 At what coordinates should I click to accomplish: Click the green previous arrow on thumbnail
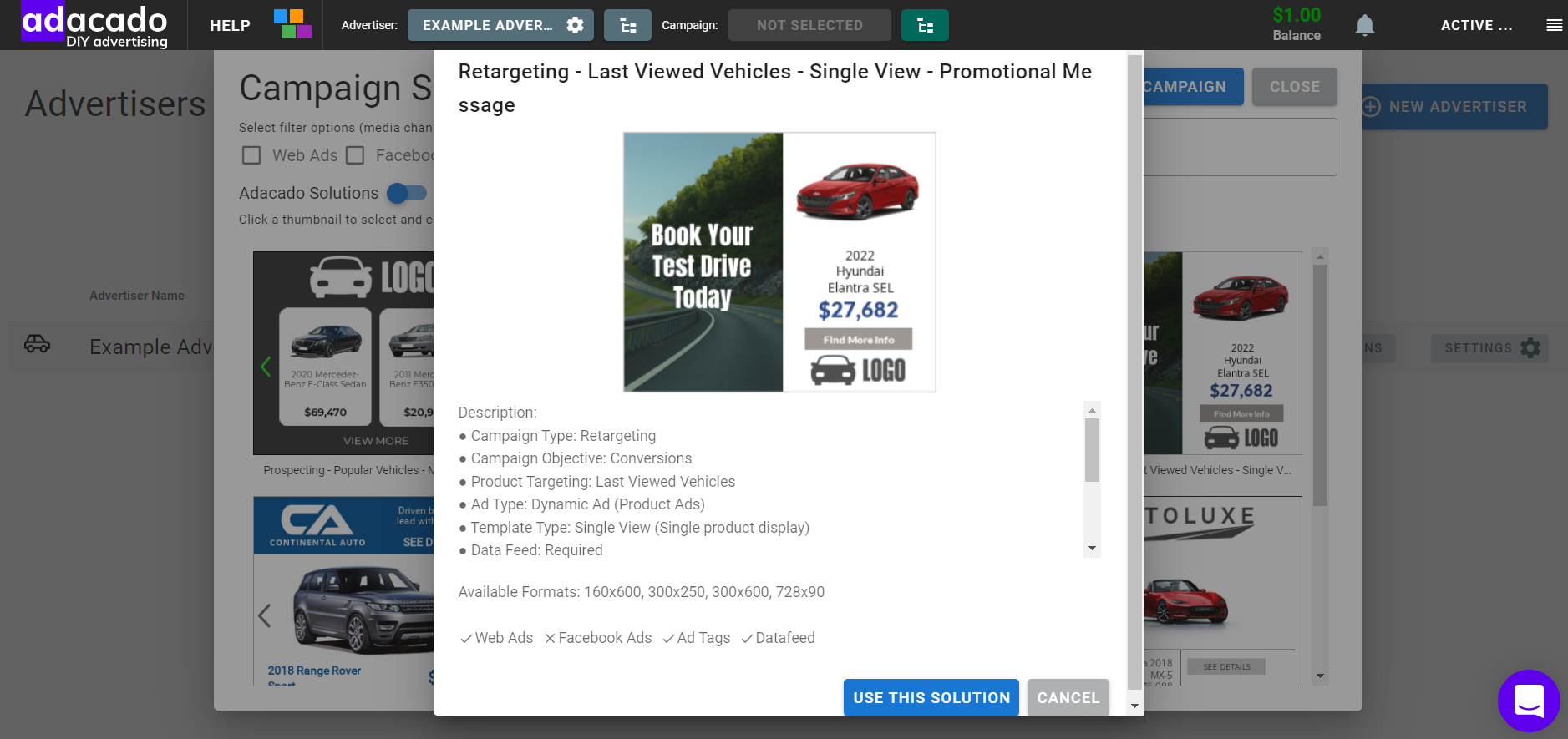(266, 366)
